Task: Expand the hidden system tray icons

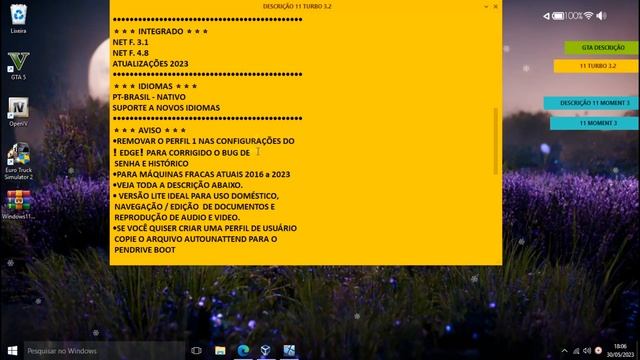Action: 564,351
